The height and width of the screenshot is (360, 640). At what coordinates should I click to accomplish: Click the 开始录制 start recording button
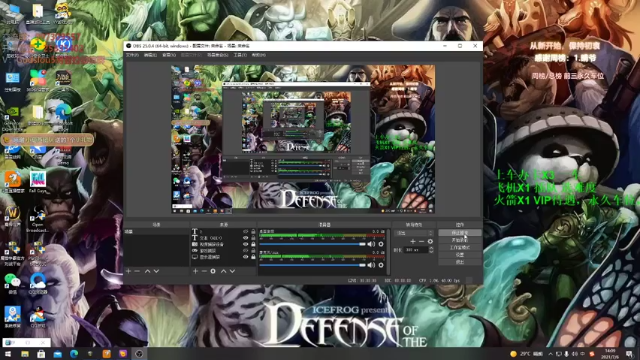pyautogui.click(x=460, y=240)
